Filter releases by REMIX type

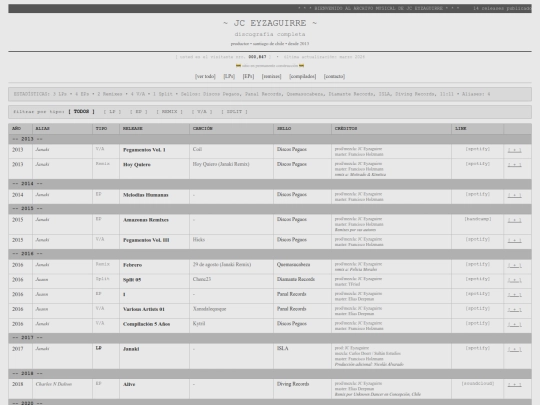169,112
